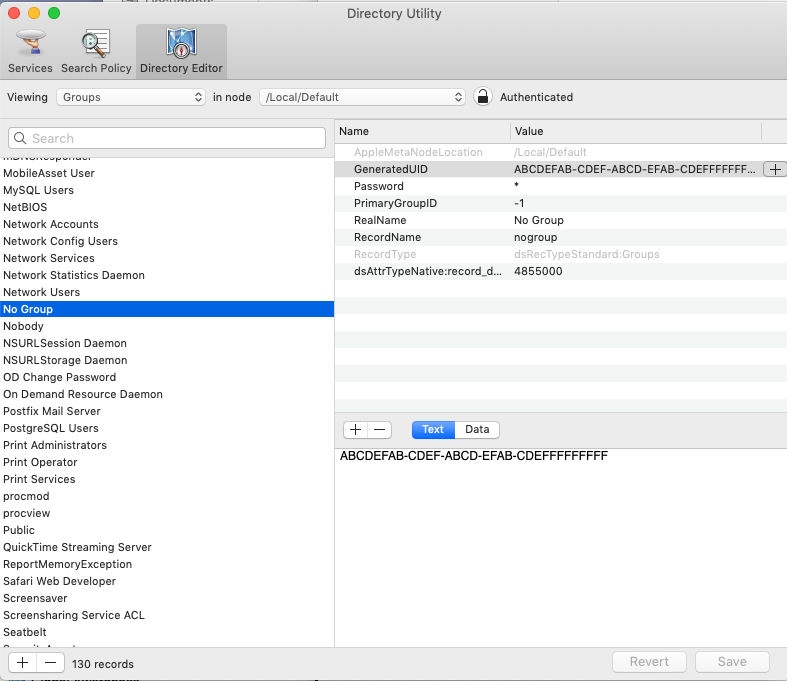Click the ABCDEFAB-CDEF GeneratedUID value cell
The image size is (787, 681).
(x=634, y=169)
